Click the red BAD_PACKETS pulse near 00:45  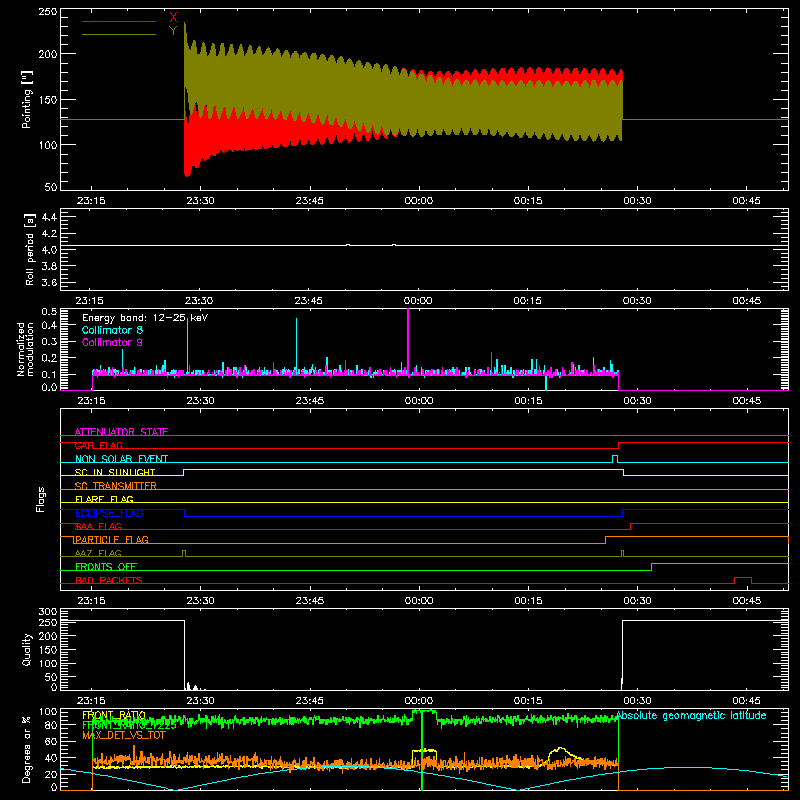pos(743,580)
